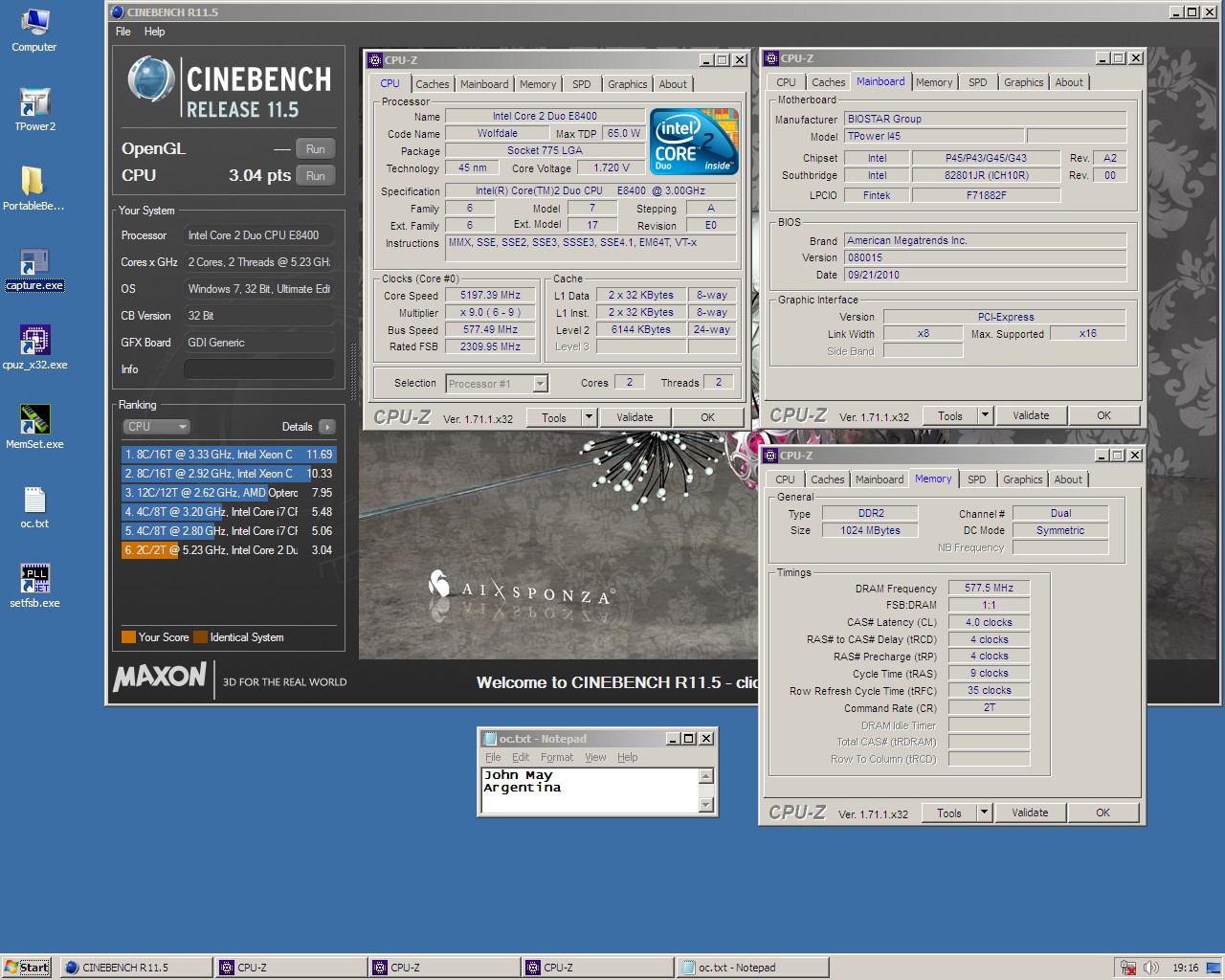This screenshot has width=1225, height=980.
Task: Open Notepad Format menu
Action: coord(557,757)
